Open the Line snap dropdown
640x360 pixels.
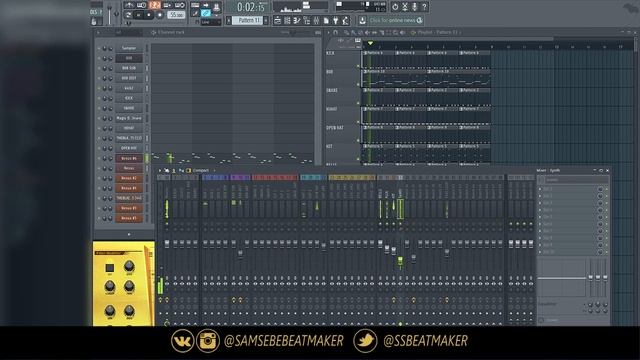click(211, 22)
